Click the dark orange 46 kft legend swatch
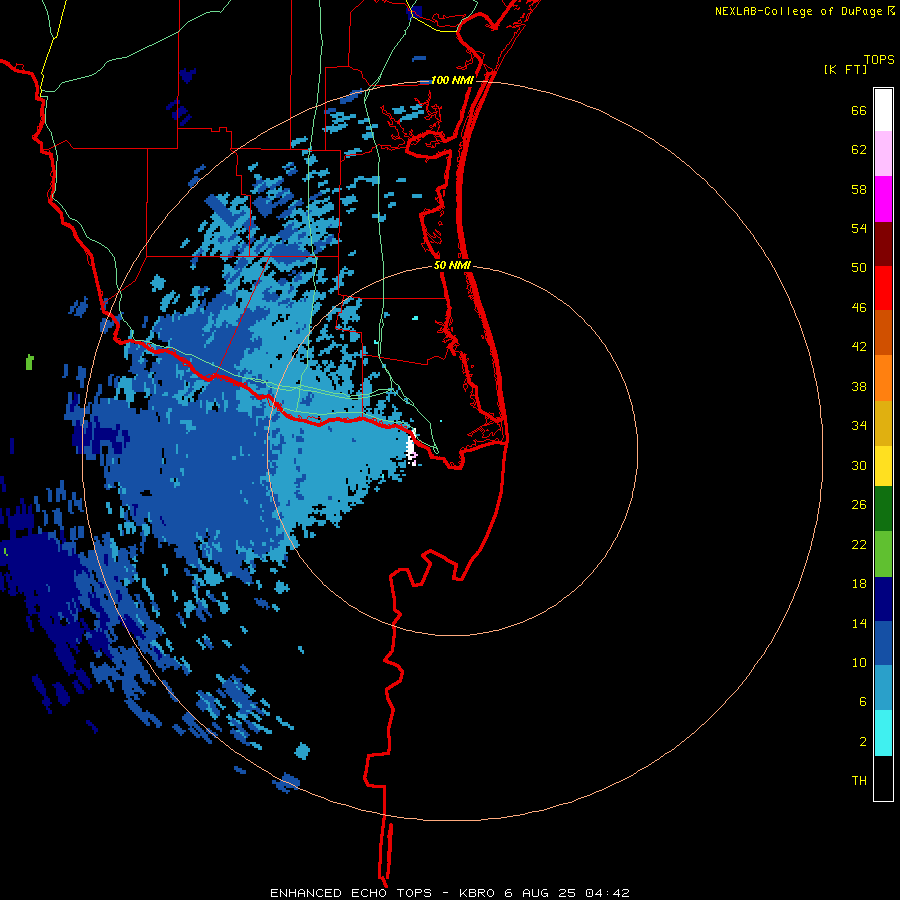The image size is (900, 900). 883,332
